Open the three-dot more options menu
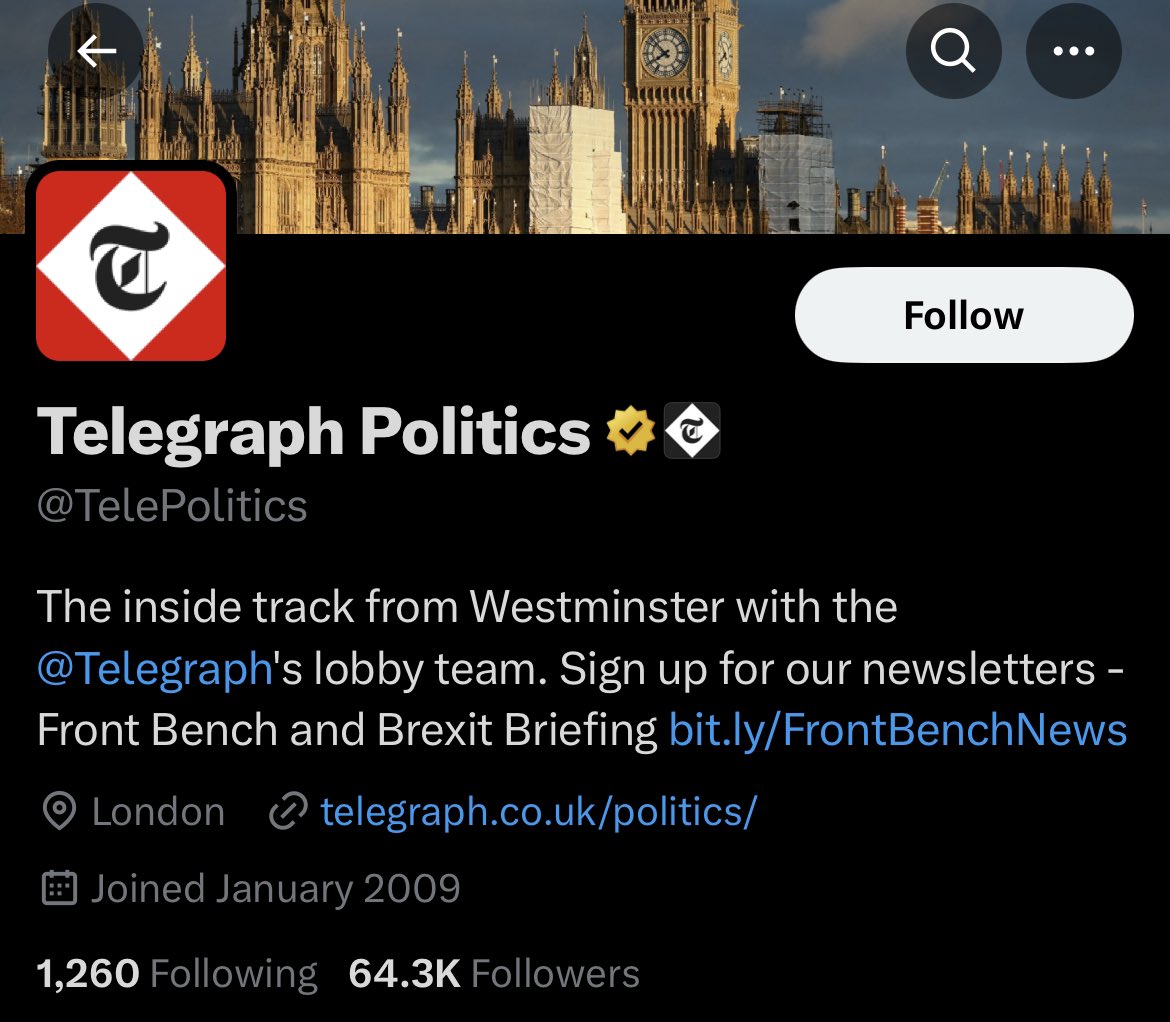 tap(1074, 52)
